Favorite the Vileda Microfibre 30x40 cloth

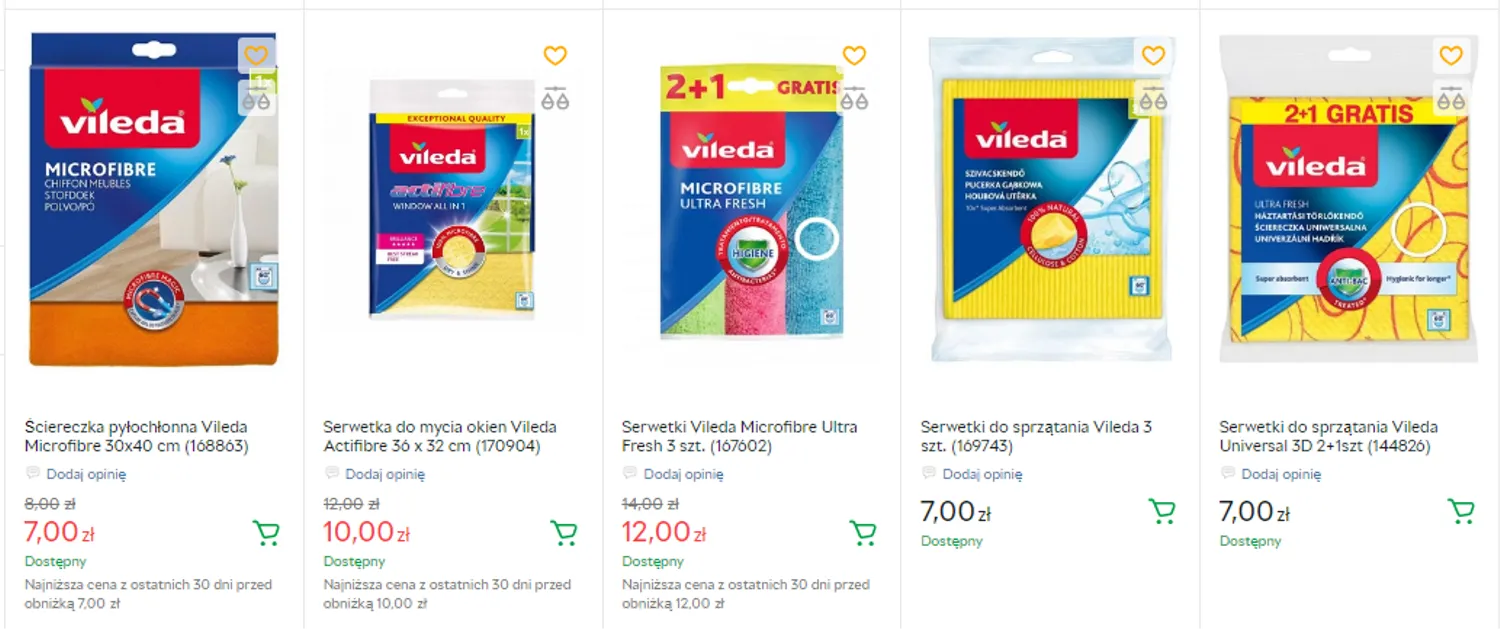257,56
